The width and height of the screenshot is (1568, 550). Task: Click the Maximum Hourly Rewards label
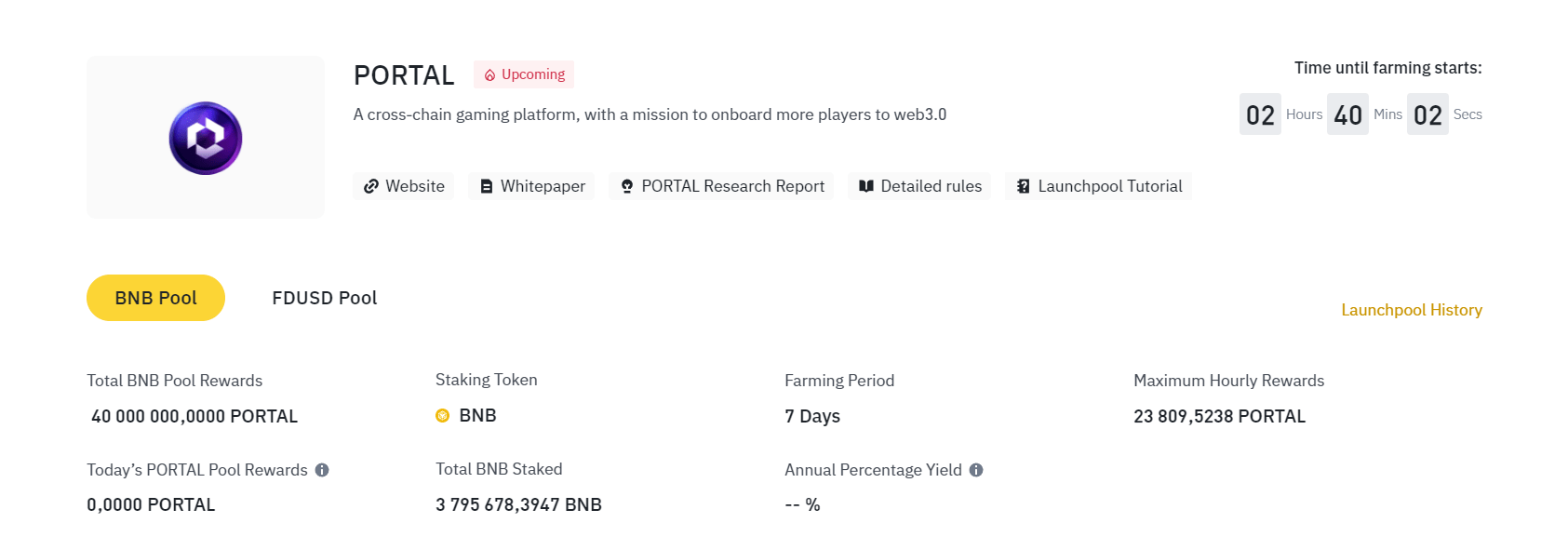click(x=1228, y=381)
